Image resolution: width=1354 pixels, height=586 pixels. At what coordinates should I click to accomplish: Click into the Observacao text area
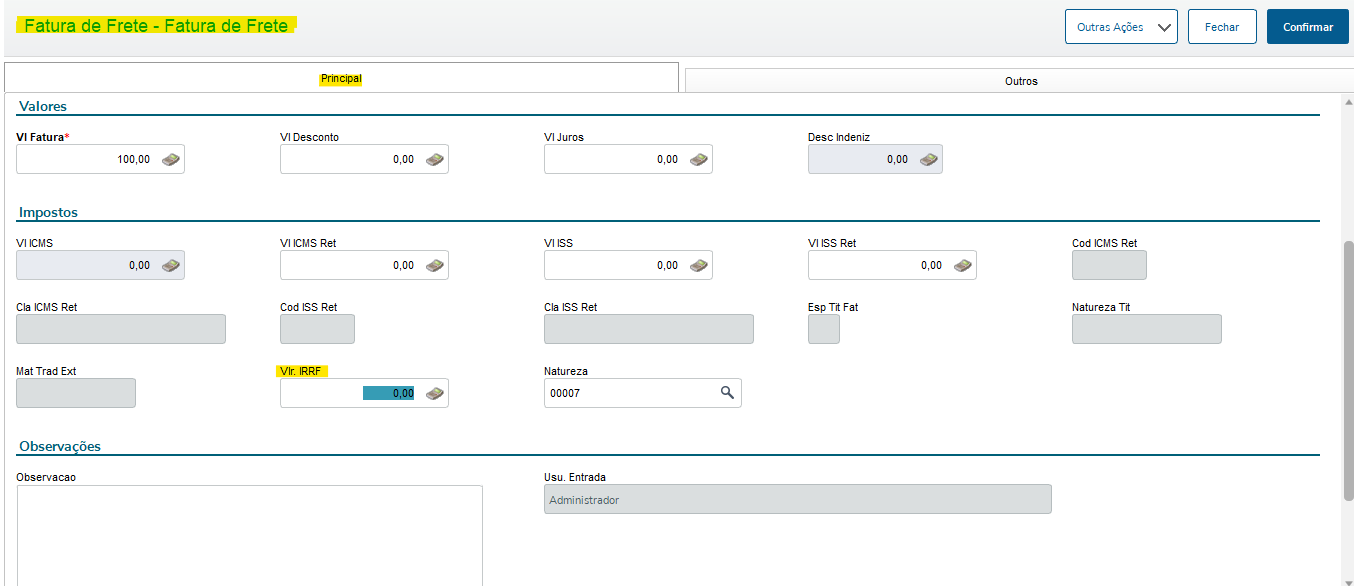[x=250, y=536]
